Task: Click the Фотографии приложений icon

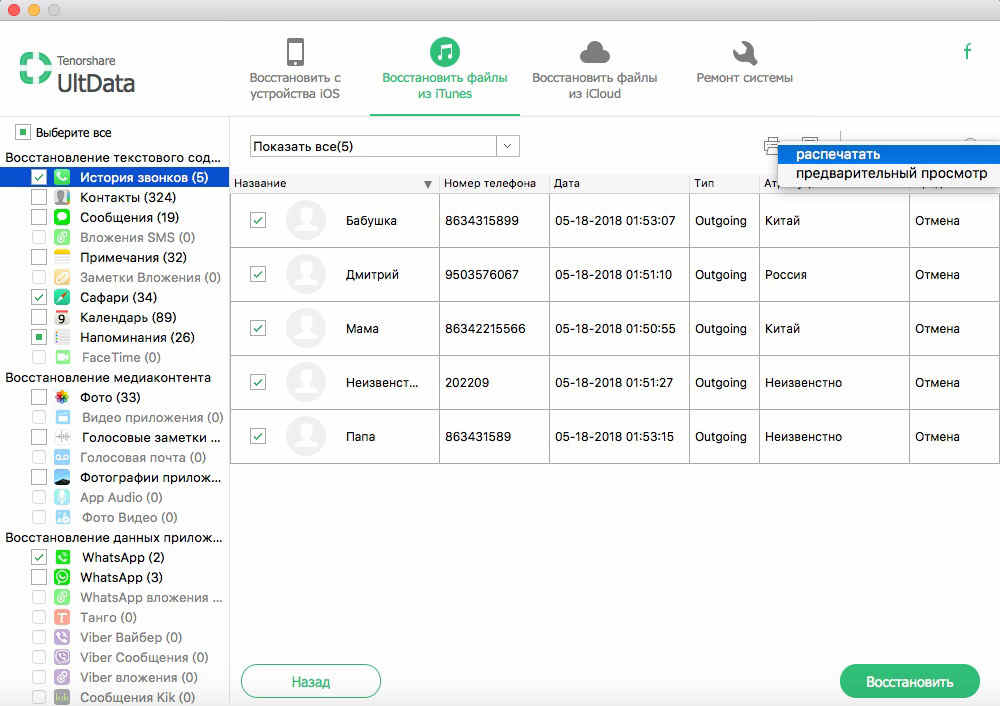Action: click(x=62, y=477)
